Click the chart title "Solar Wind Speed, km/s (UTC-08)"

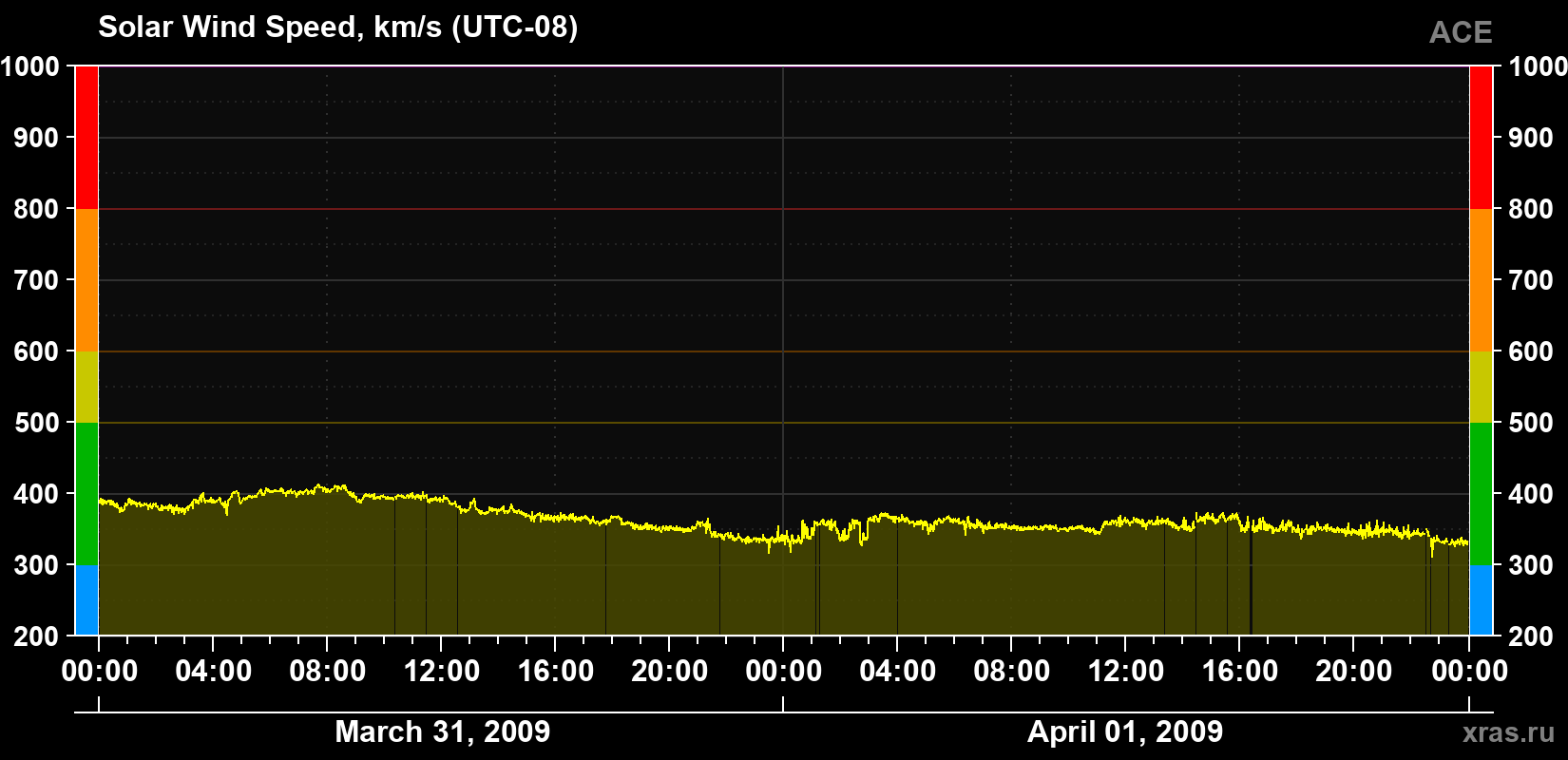[337, 28]
